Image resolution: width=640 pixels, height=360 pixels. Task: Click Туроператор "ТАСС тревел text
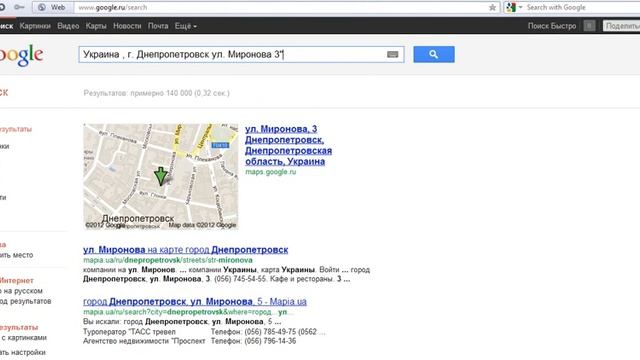point(129,332)
